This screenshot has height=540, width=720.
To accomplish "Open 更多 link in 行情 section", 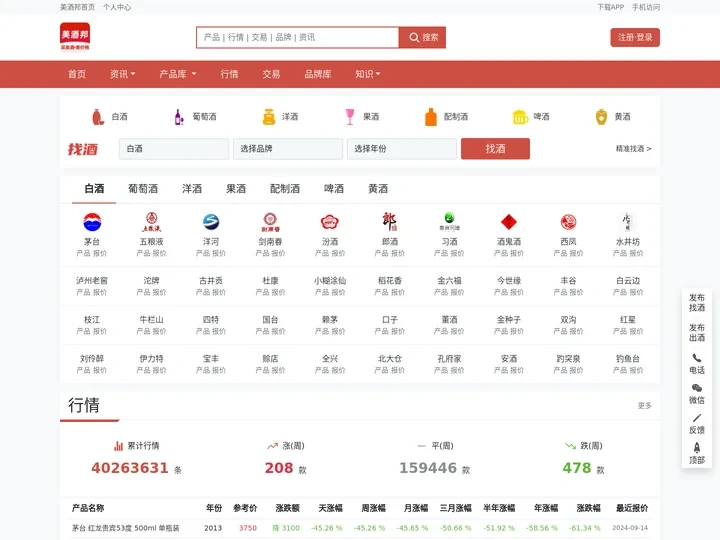I will click(x=645, y=405).
